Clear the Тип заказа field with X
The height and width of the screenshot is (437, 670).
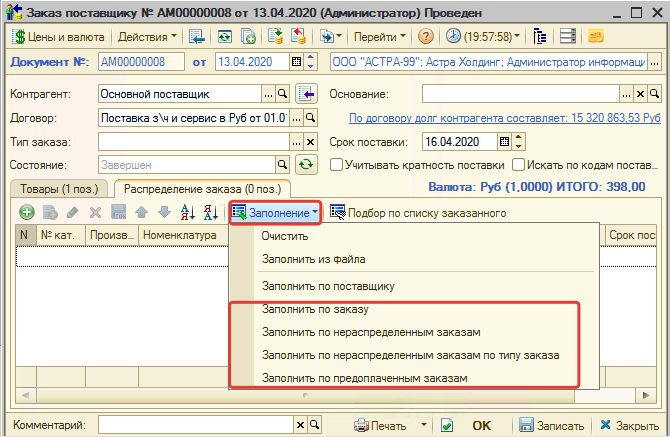point(311,142)
